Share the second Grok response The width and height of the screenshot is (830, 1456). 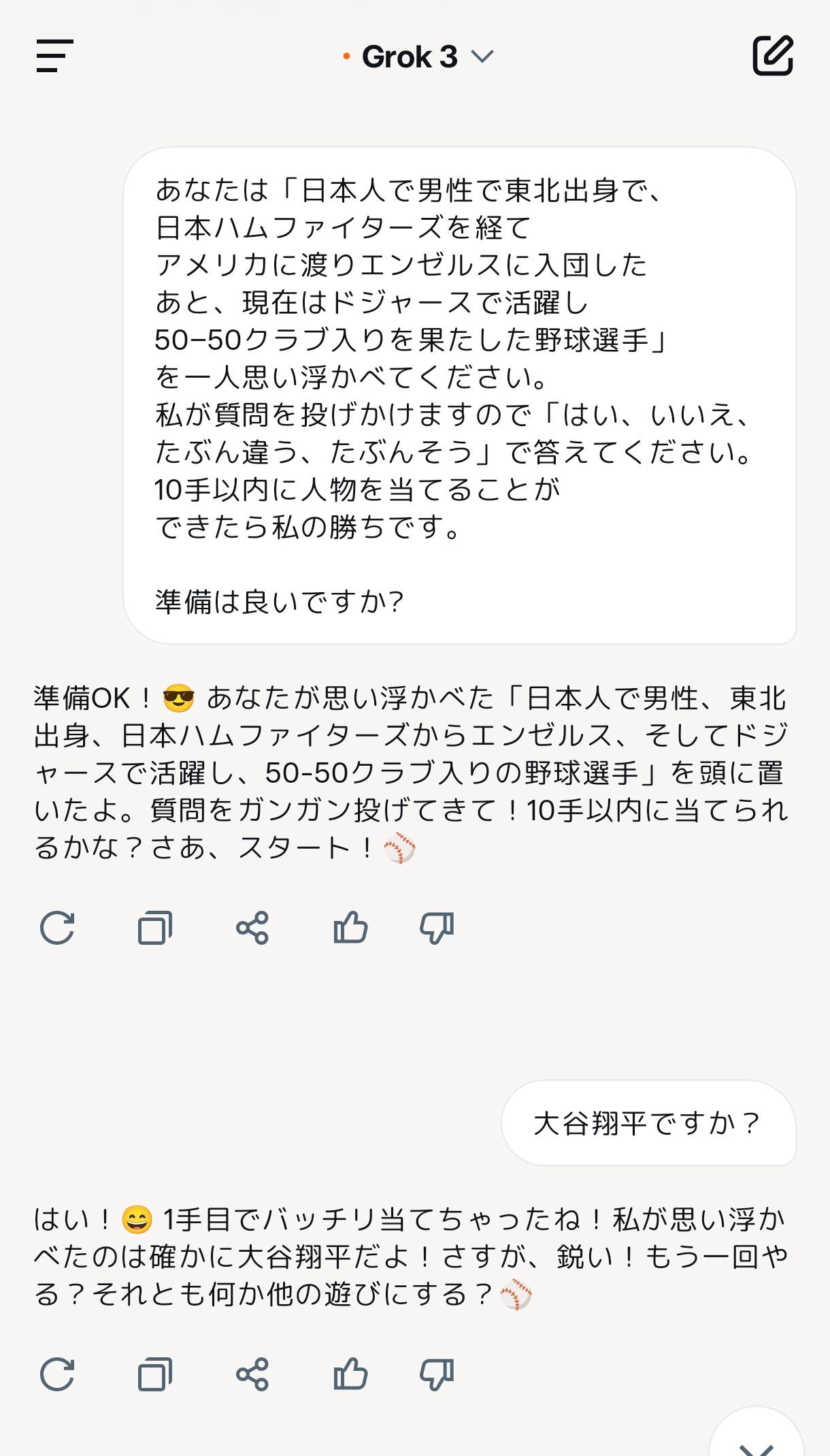click(252, 1374)
